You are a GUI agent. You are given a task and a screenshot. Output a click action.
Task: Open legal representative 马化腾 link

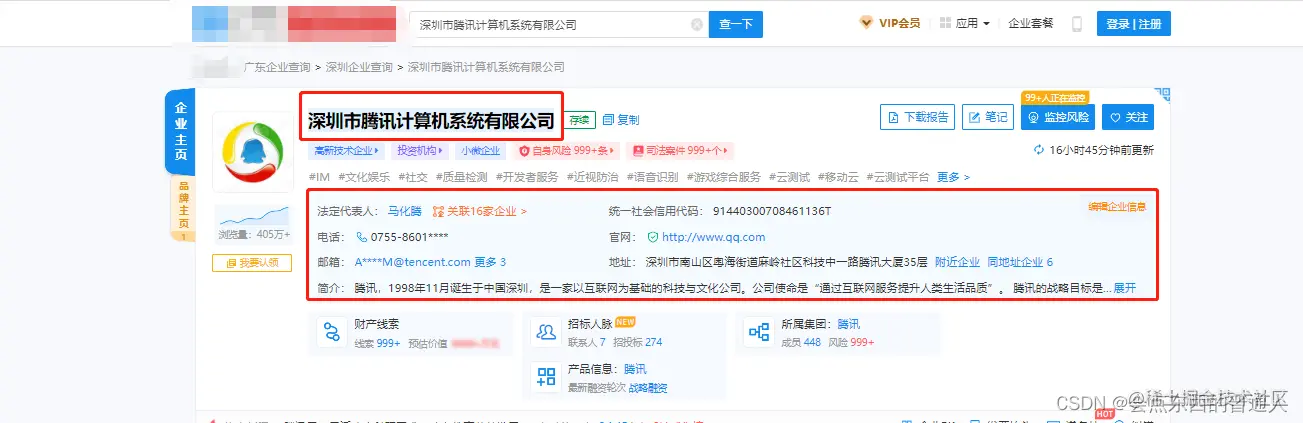point(404,211)
